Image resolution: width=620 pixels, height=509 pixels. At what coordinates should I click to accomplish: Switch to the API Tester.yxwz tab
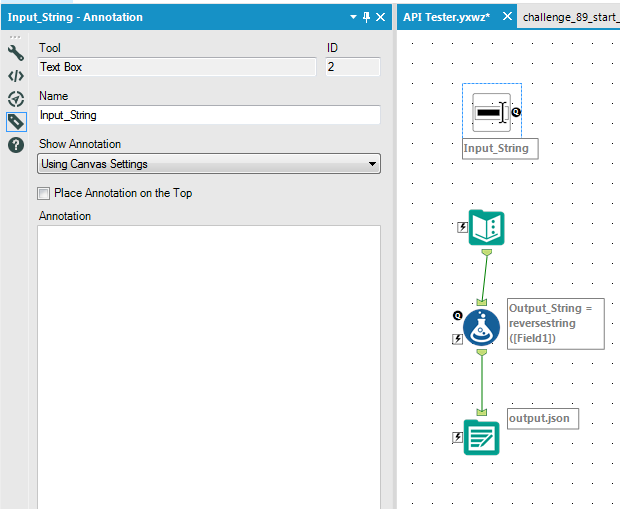(446, 17)
